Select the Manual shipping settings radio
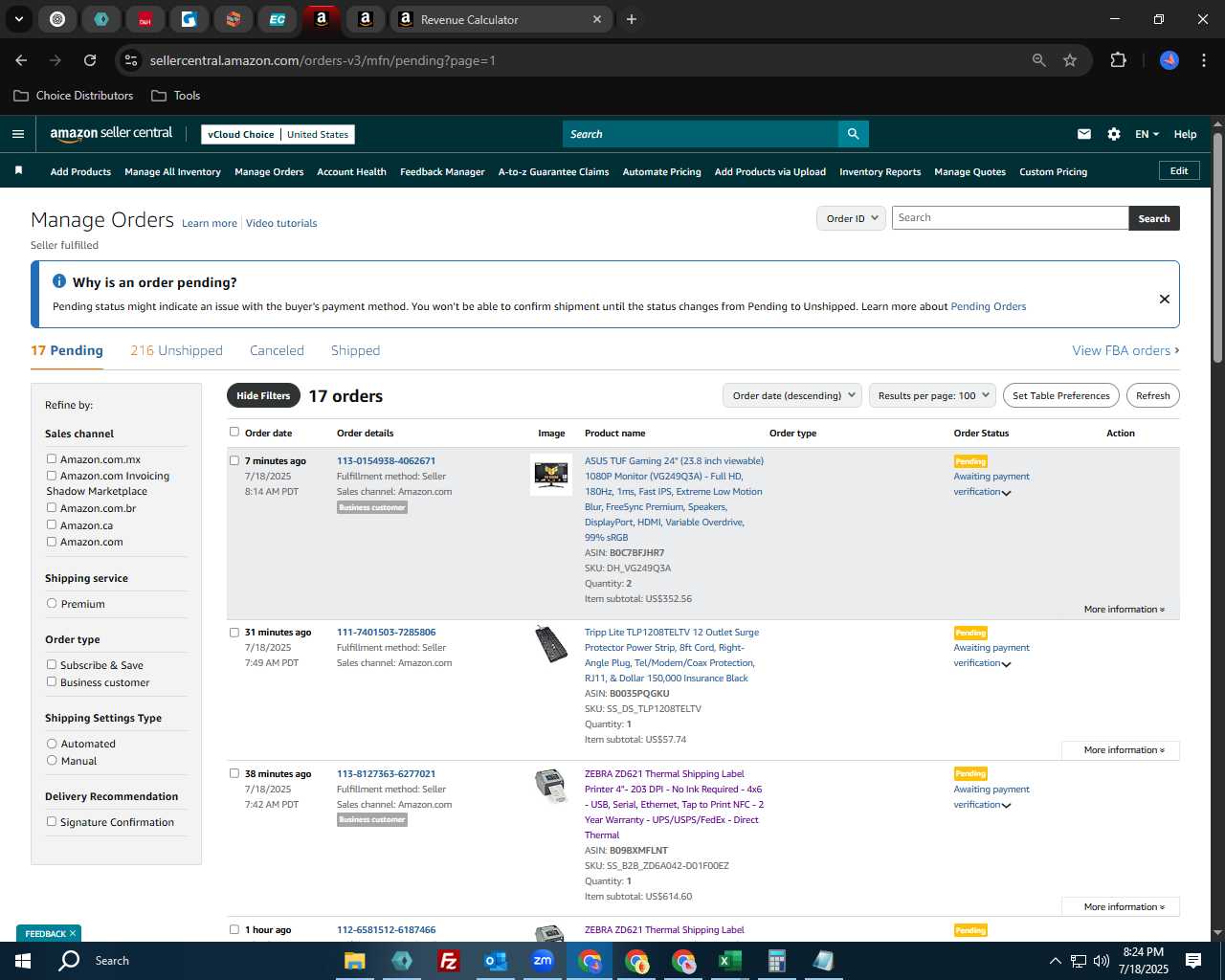 52,760
